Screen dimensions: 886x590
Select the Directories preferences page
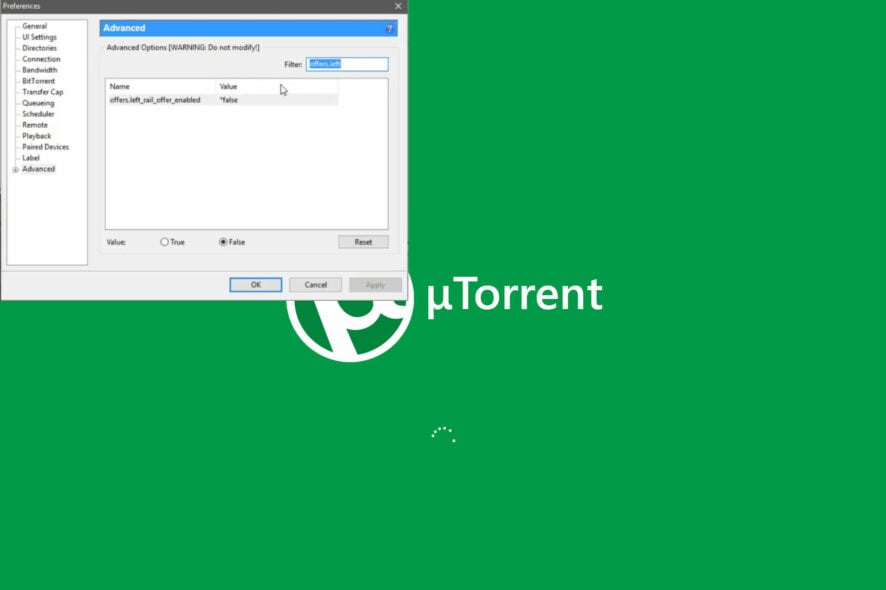point(39,47)
